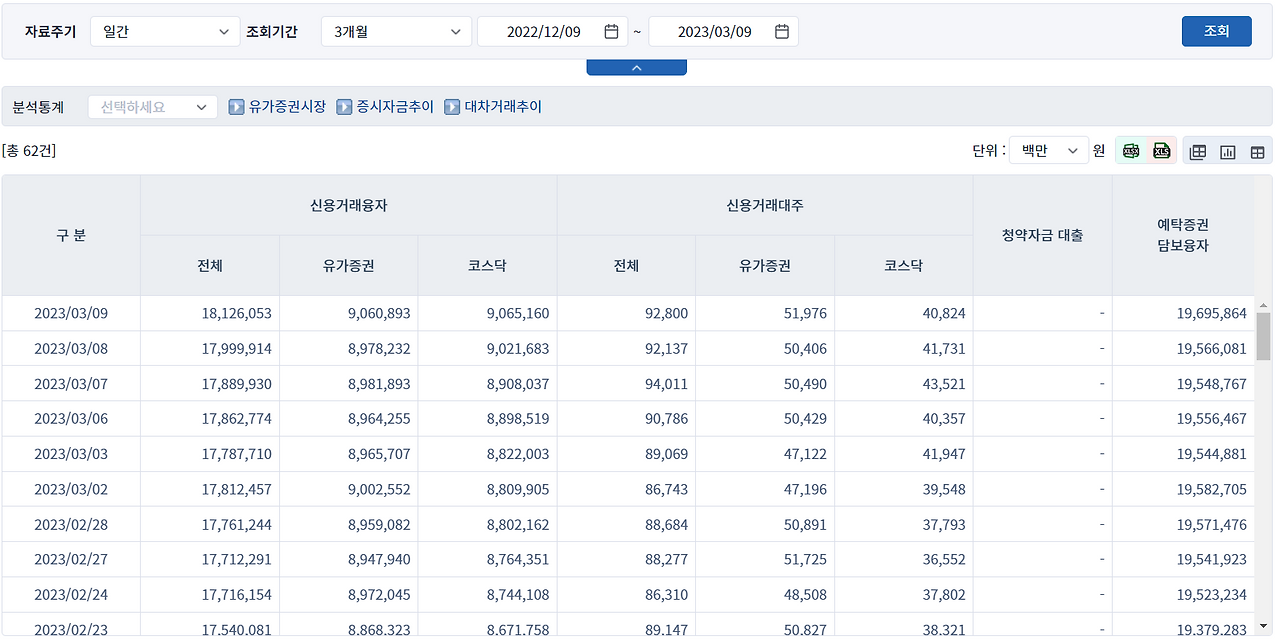Switch to the combined table-chart view icon
This screenshot has width=1280, height=640.
[1198, 150]
